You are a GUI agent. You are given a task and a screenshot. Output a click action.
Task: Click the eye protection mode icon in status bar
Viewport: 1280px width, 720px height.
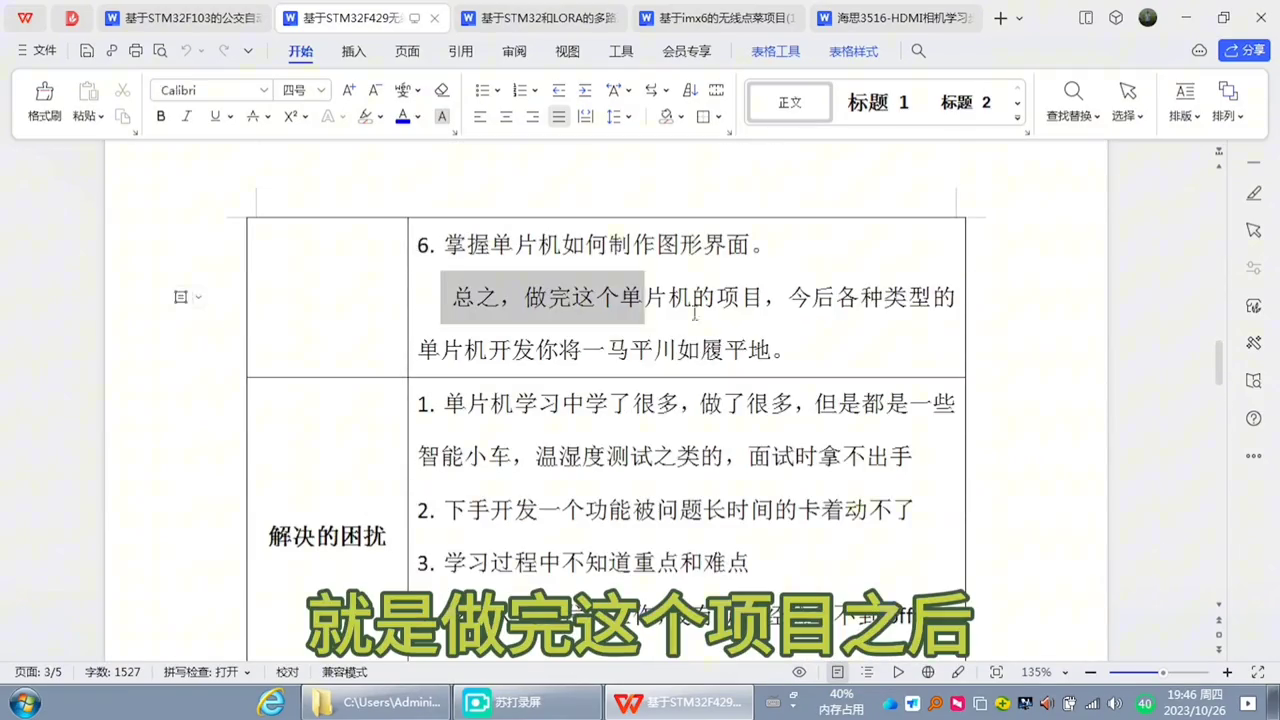click(x=799, y=672)
